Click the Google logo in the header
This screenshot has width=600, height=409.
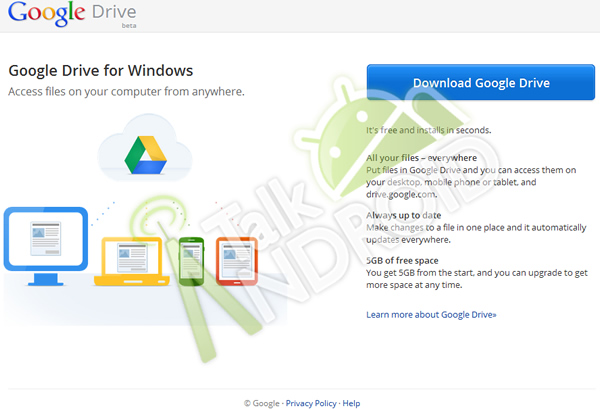46,13
